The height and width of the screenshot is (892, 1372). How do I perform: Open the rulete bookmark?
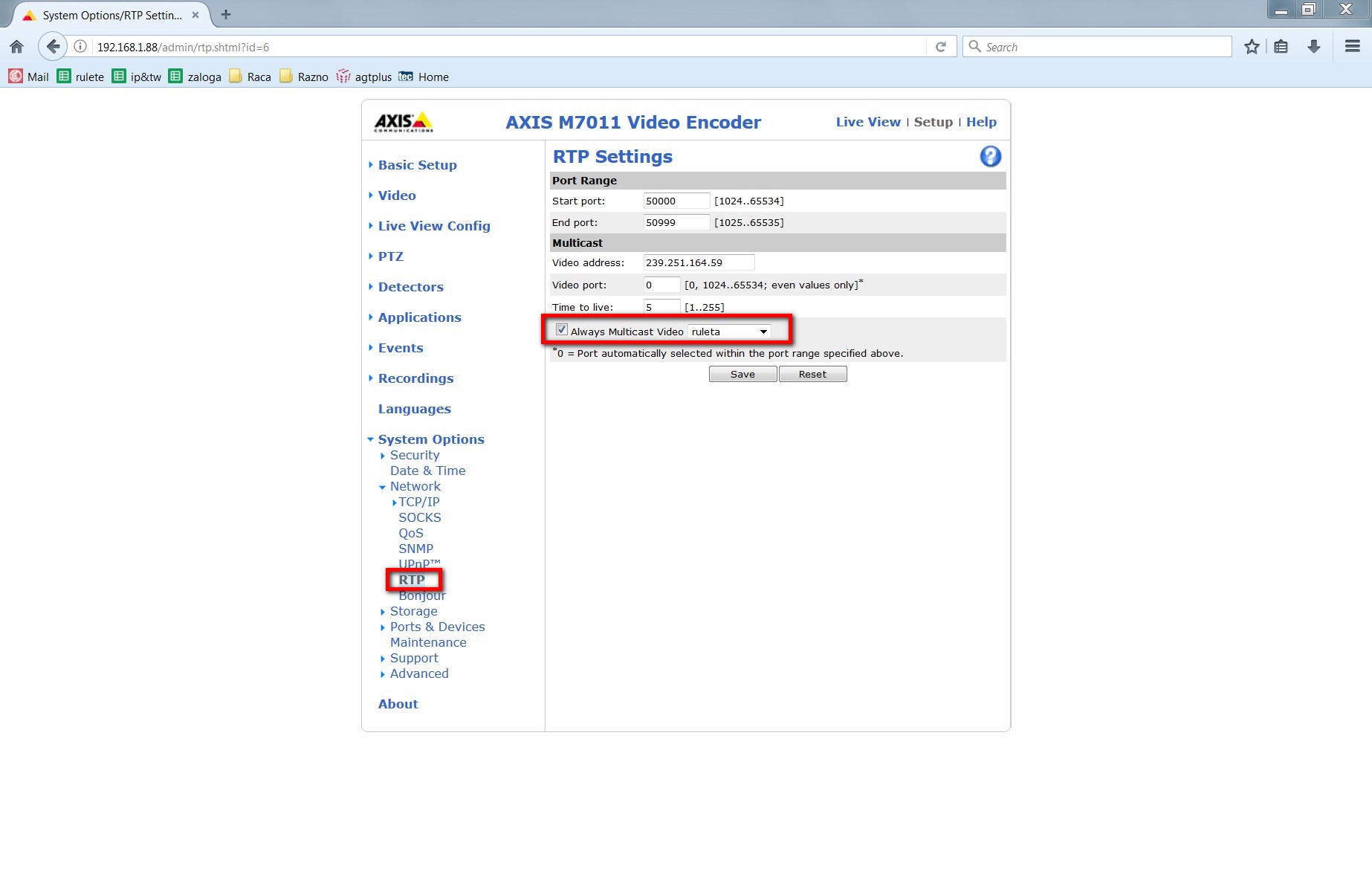[x=81, y=77]
